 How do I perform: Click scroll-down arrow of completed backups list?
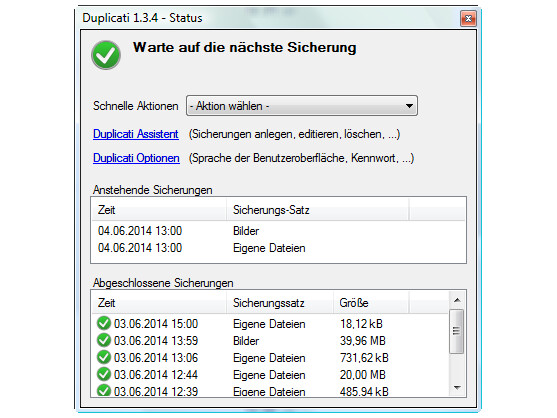tap(457, 387)
